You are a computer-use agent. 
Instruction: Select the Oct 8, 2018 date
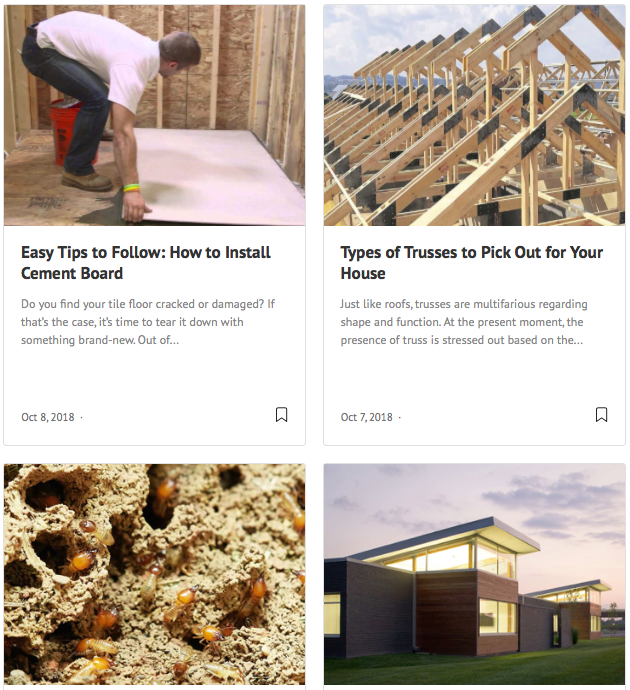point(48,417)
